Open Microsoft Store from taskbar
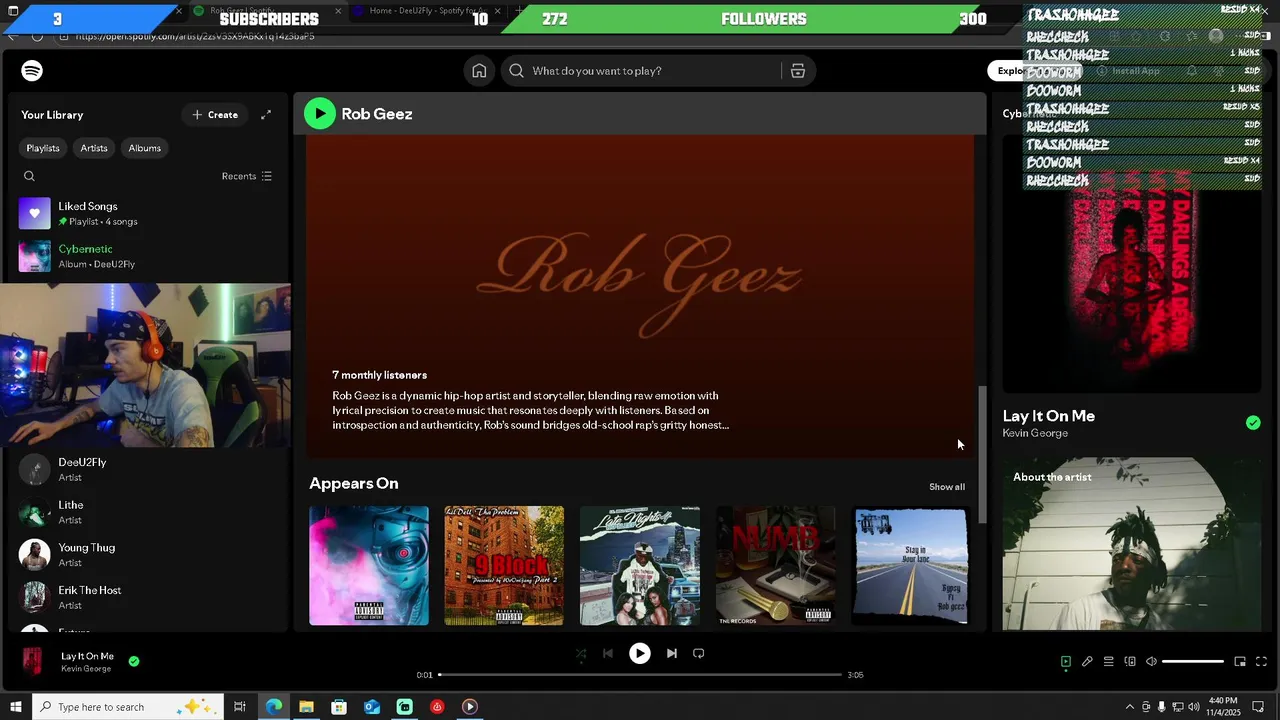Screen dimensions: 1280x720 (339, 707)
